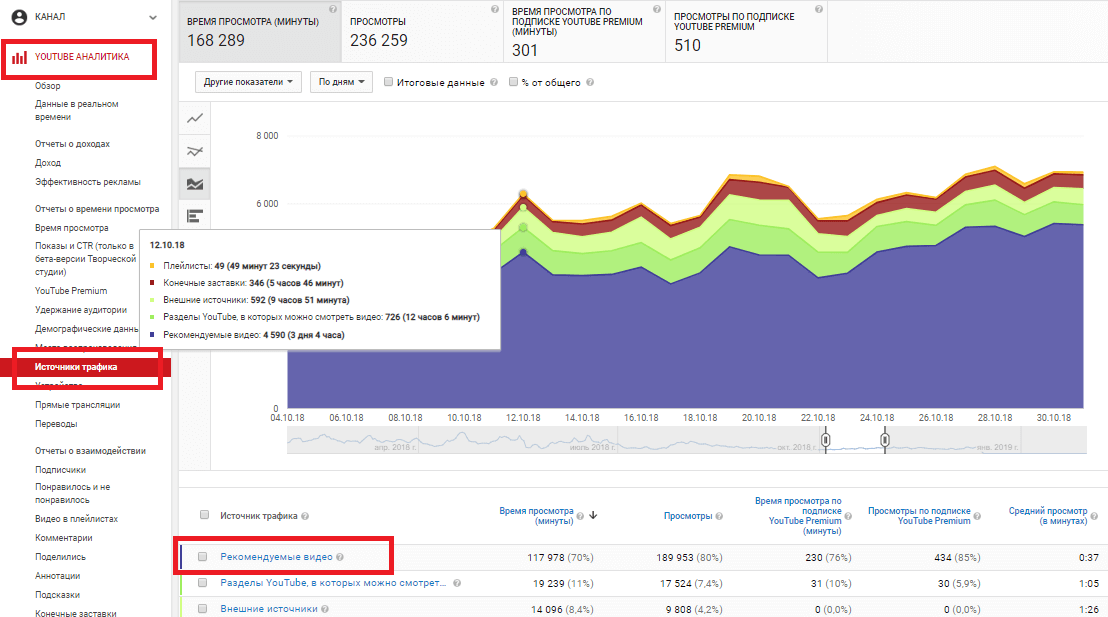The height and width of the screenshot is (617, 1108).
Task: Open the Внешние источники traffic source link
Action: tap(268, 608)
